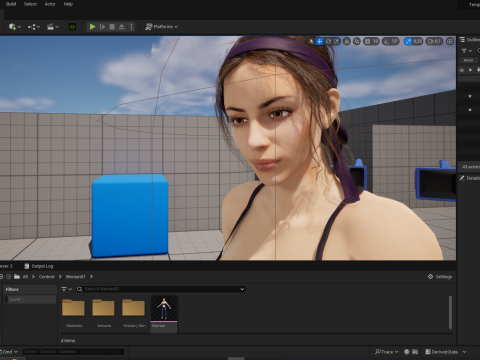
Task: Open the quick add to project dropdown
Action: coord(15,27)
